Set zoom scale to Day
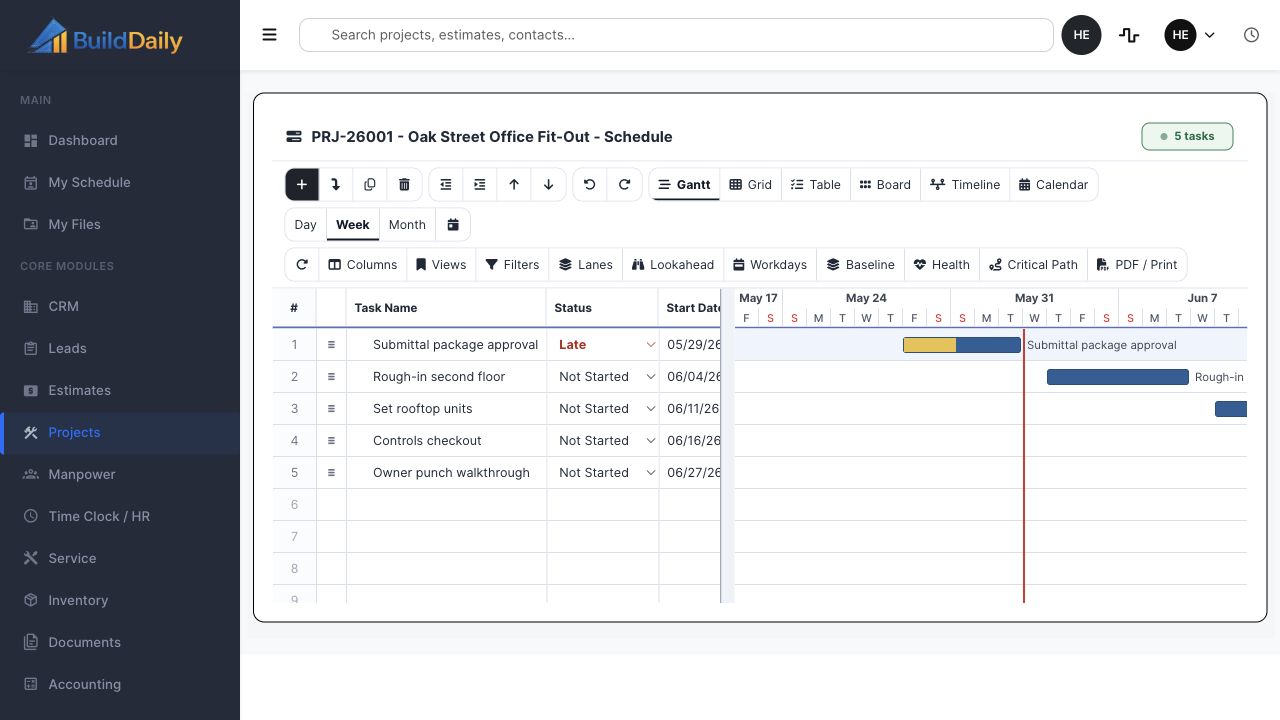The image size is (1280, 720). point(306,225)
